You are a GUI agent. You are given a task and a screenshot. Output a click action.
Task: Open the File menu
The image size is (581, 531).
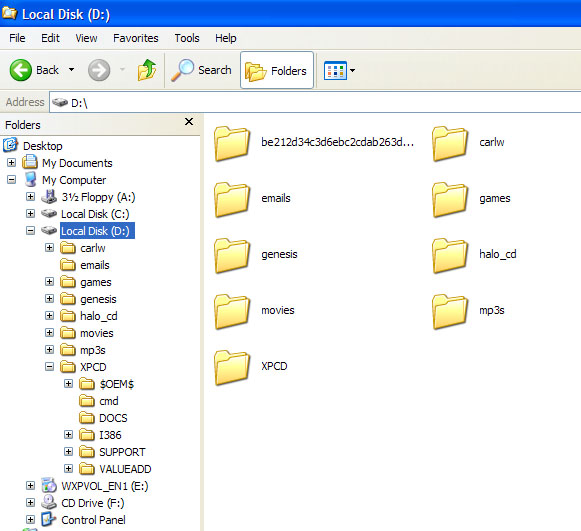click(x=17, y=38)
